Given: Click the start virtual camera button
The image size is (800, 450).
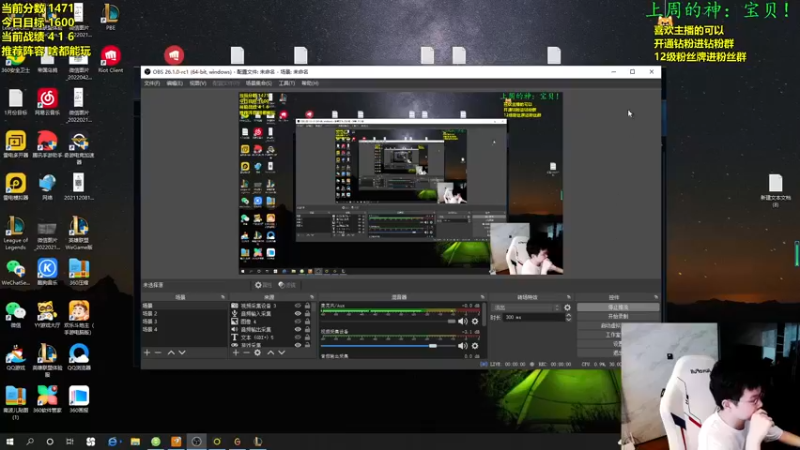Looking at the screenshot, I should pyautogui.click(x=599, y=326).
